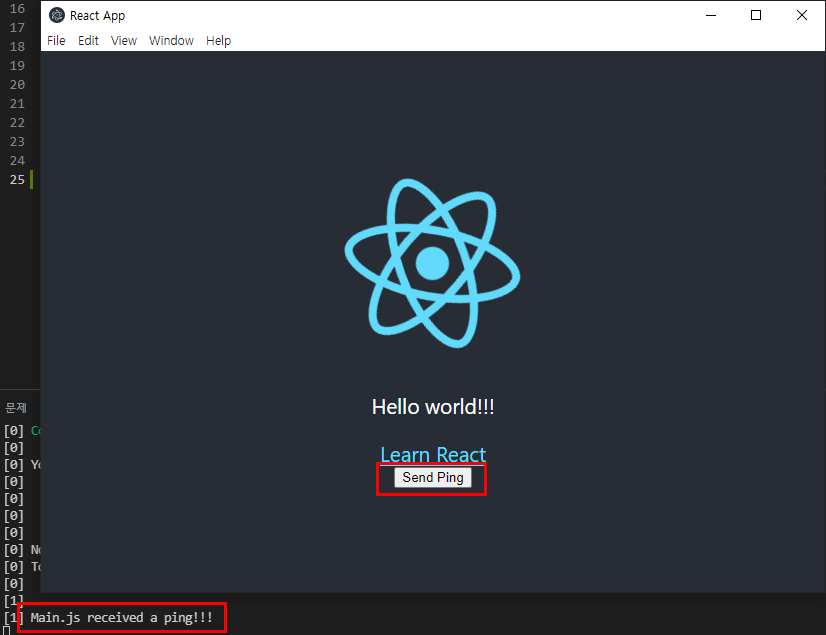Click the Send Ping button
Screen dimensions: 826x635
point(432,477)
